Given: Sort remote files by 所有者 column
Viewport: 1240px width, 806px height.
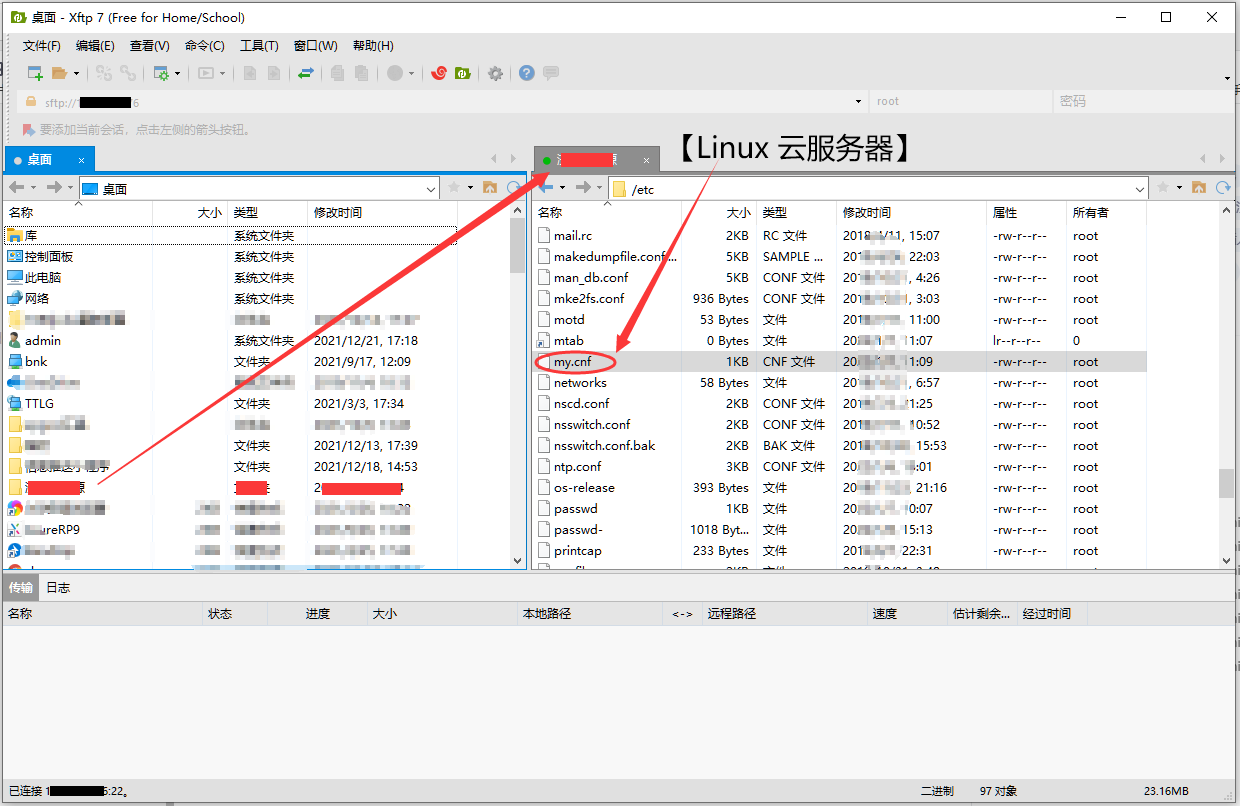Looking at the screenshot, I should [1107, 212].
